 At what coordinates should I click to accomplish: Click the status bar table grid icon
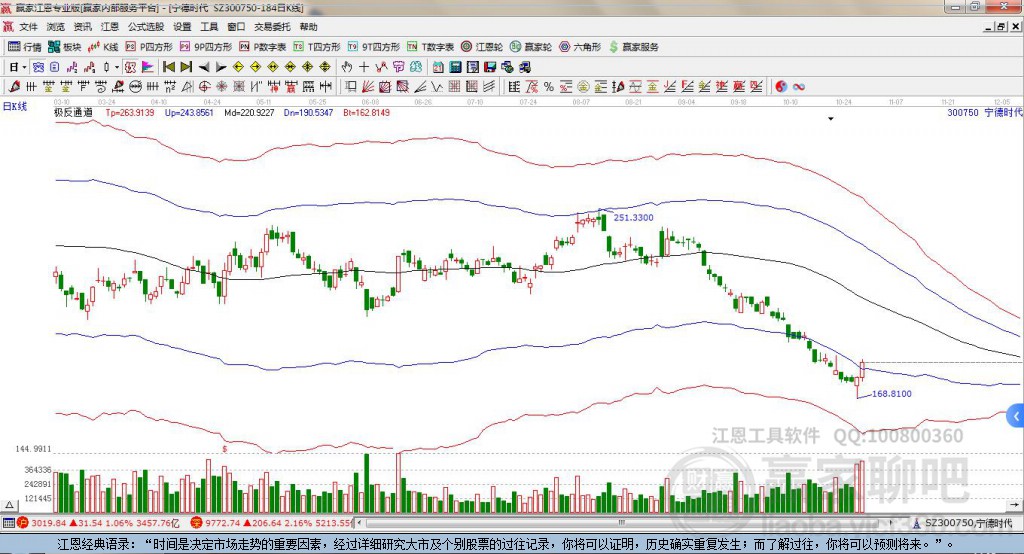coord(8,523)
